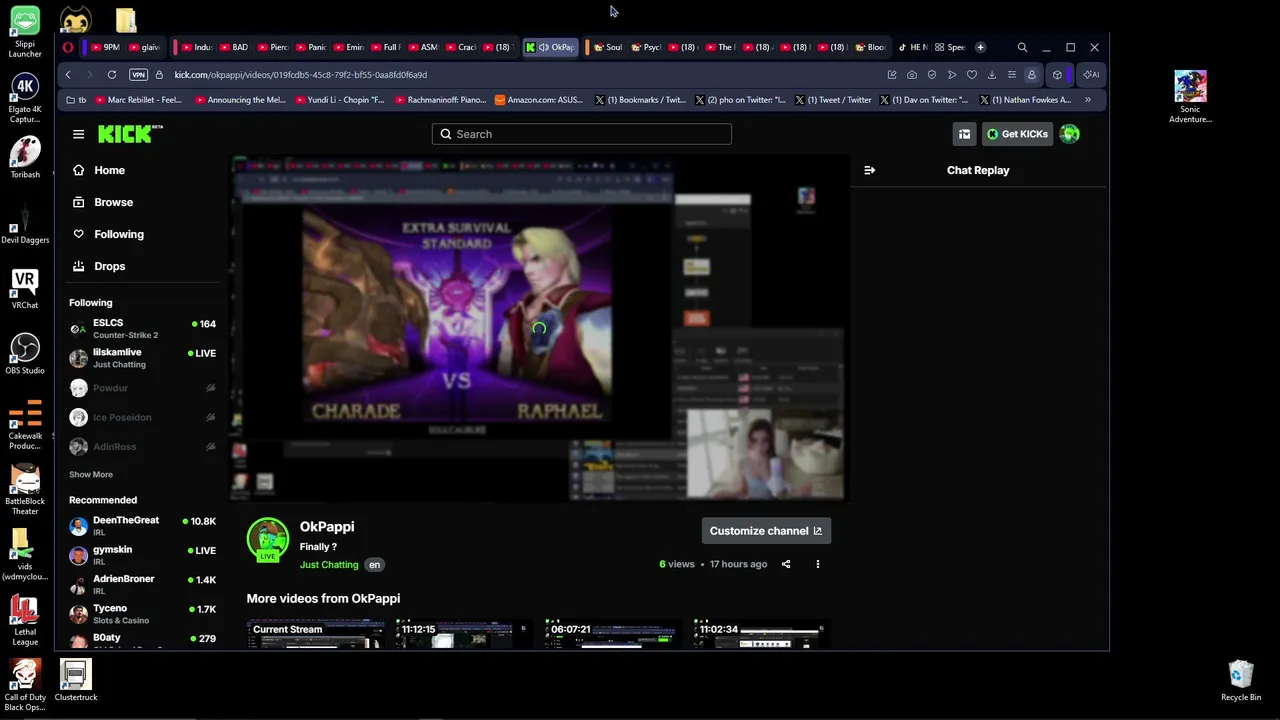Switch to the 9PM YouTube tab
Viewport: 1280px width, 720px height.
(106, 47)
